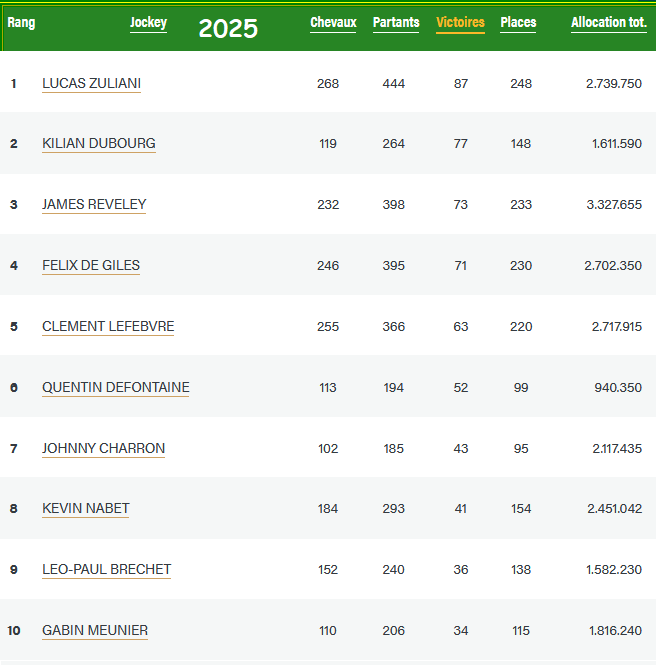
Task: Open Lucas Zuliani jockey profile
Action: click(x=91, y=84)
